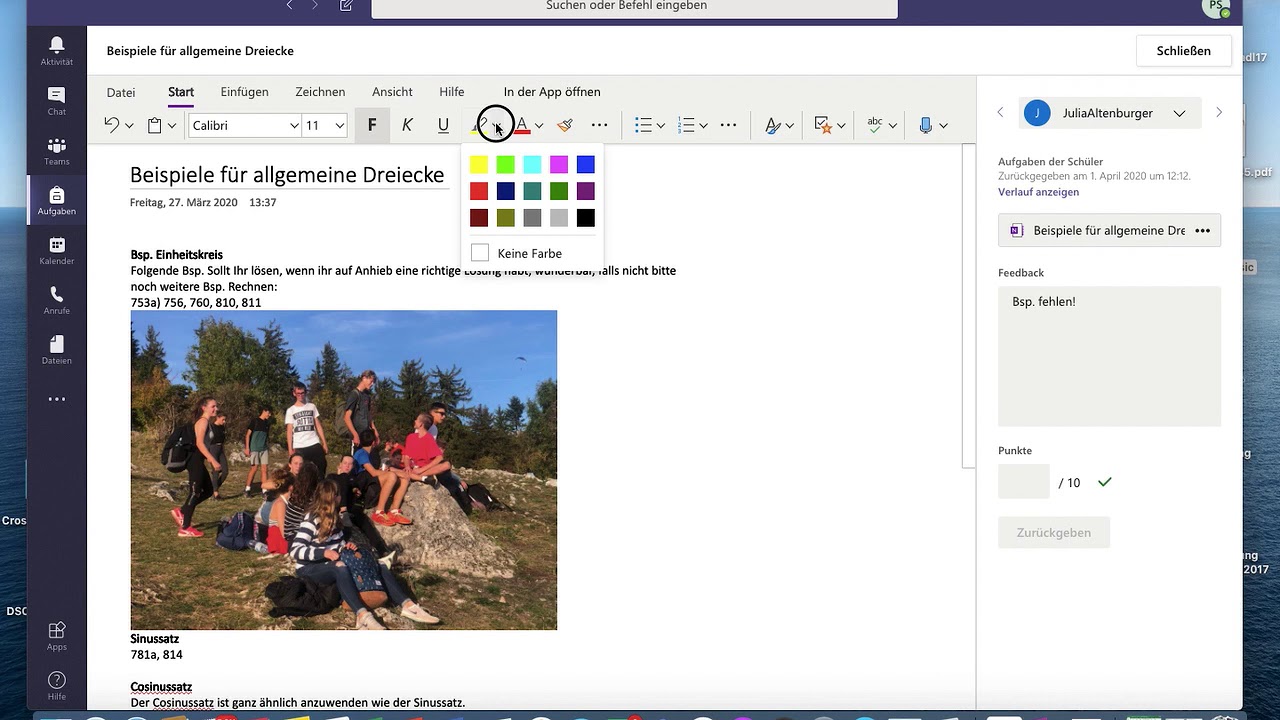Click the undo arrow icon
Viewport: 1280px width, 720px height.
[112, 125]
